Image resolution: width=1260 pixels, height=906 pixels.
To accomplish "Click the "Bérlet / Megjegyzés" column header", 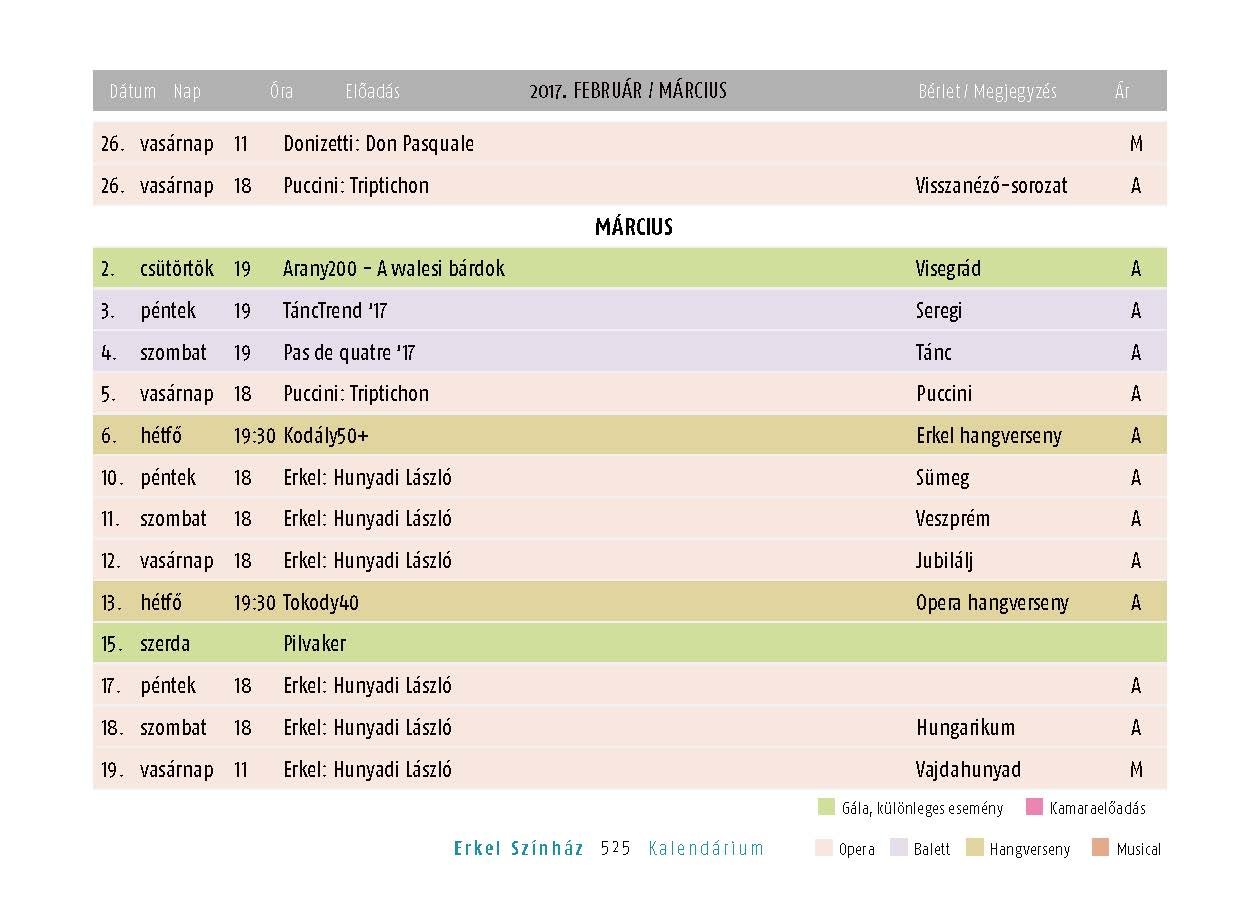I will [987, 91].
